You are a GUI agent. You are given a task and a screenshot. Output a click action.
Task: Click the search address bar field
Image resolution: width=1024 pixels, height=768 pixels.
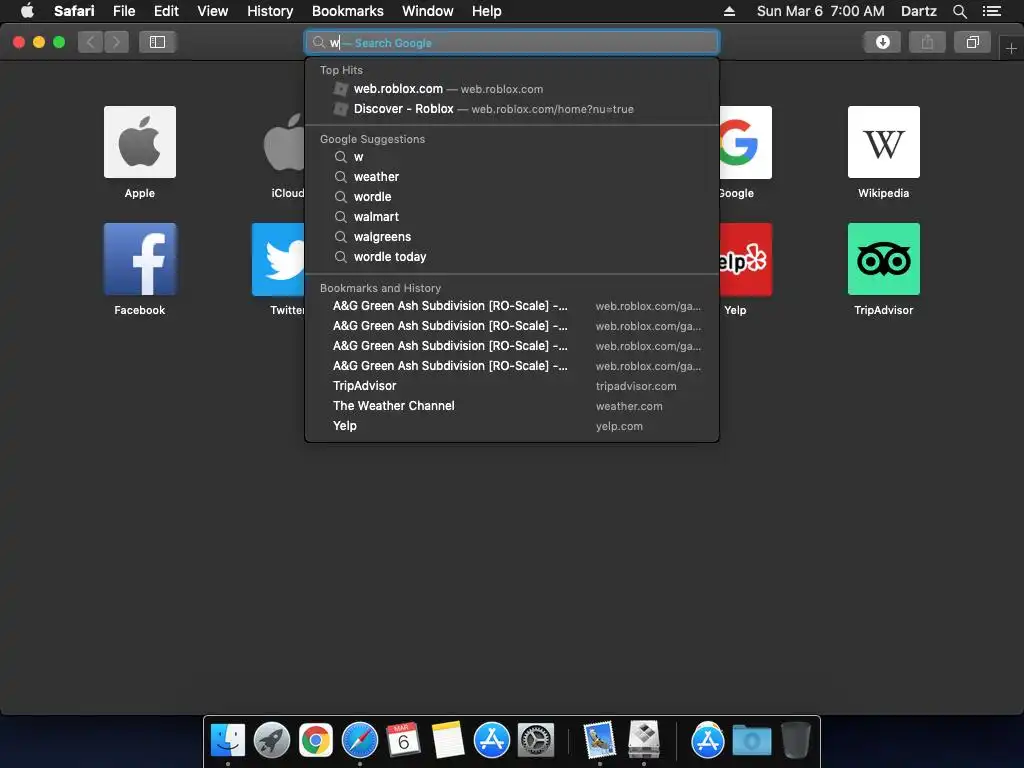click(512, 42)
